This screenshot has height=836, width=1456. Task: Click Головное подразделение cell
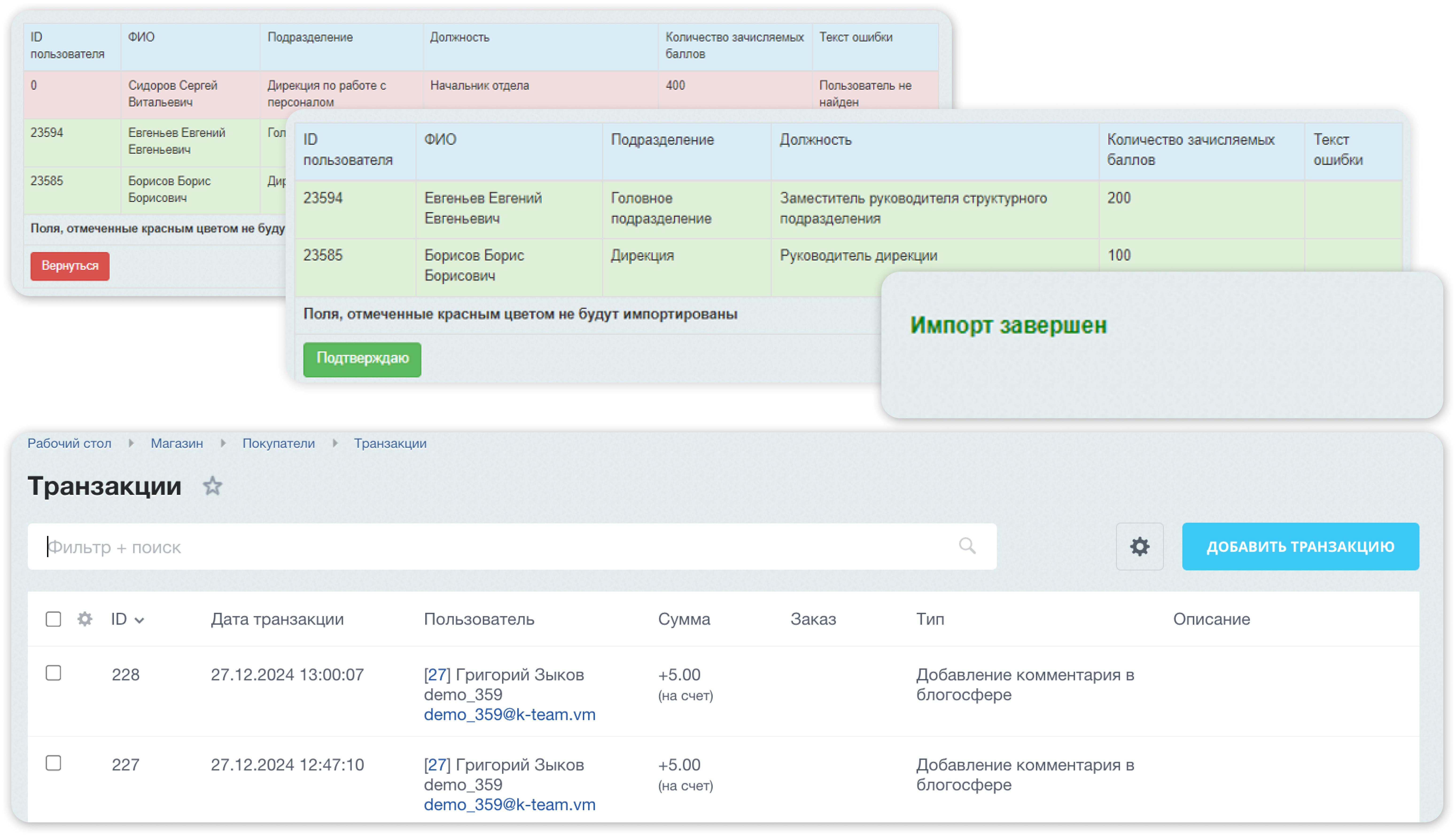[661, 208]
